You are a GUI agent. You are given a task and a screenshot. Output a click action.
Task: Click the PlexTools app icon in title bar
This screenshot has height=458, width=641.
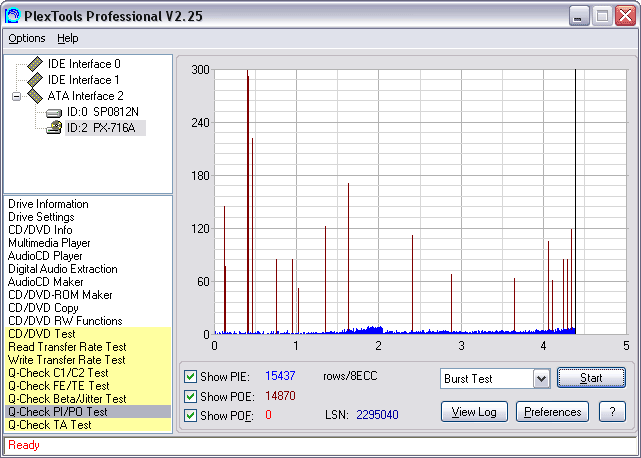(12, 16)
